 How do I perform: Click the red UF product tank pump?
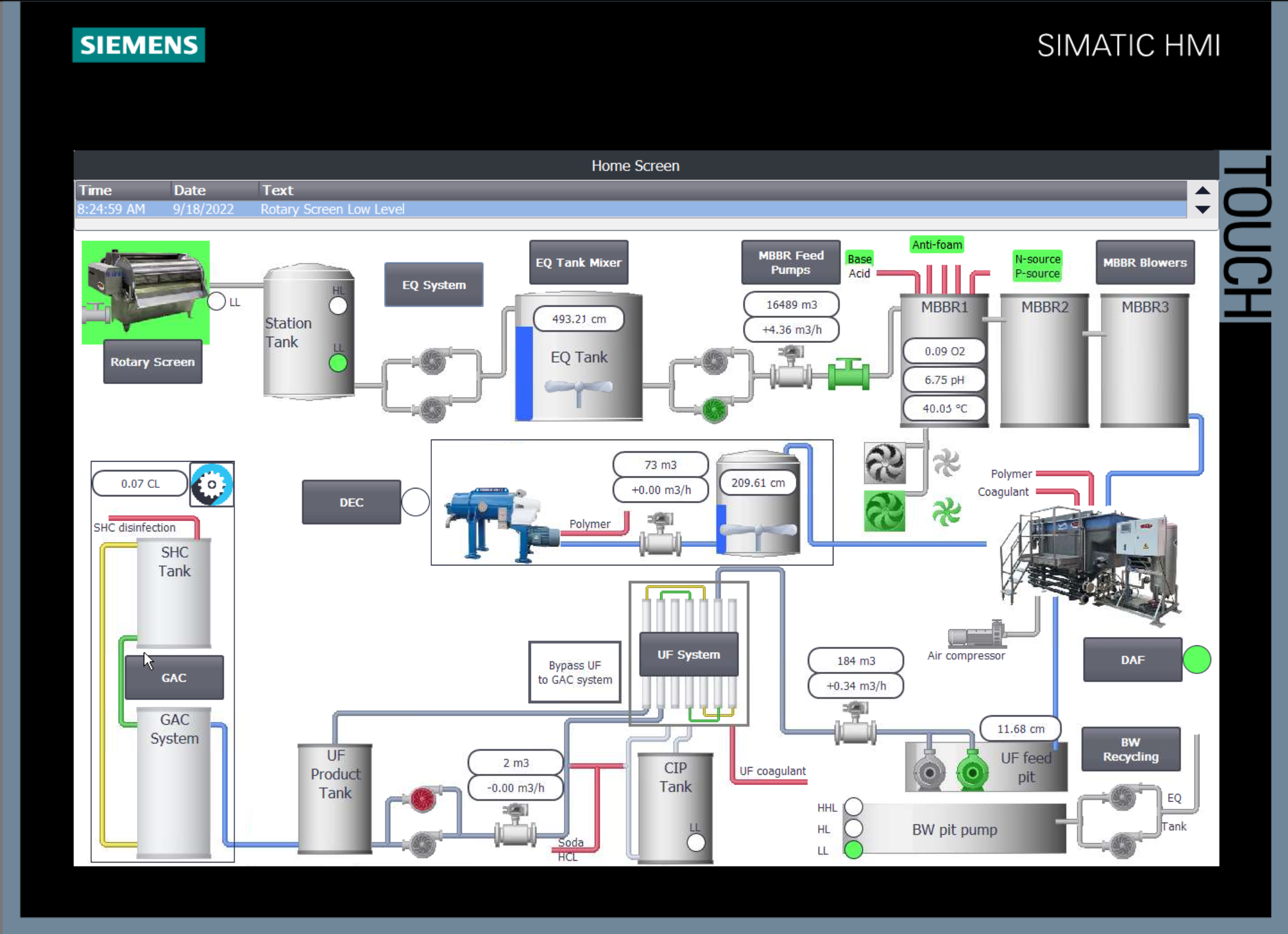[x=423, y=799]
